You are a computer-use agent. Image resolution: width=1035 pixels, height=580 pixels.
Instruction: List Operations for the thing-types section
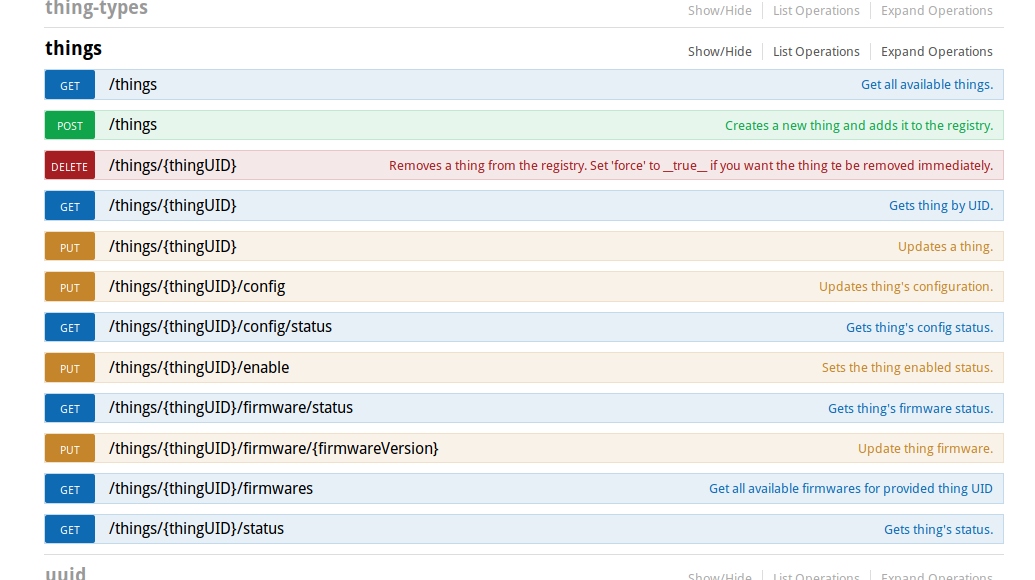(816, 11)
